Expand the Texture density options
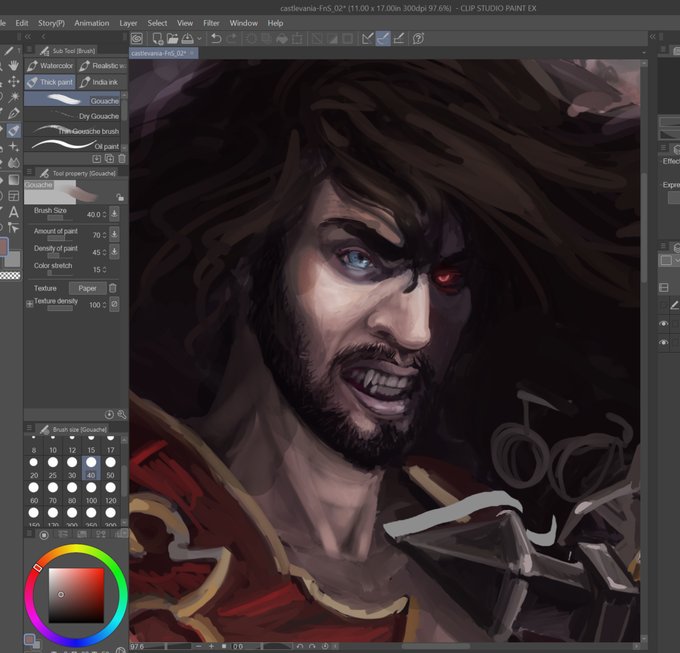The width and height of the screenshot is (680, 653). [29, 304]
